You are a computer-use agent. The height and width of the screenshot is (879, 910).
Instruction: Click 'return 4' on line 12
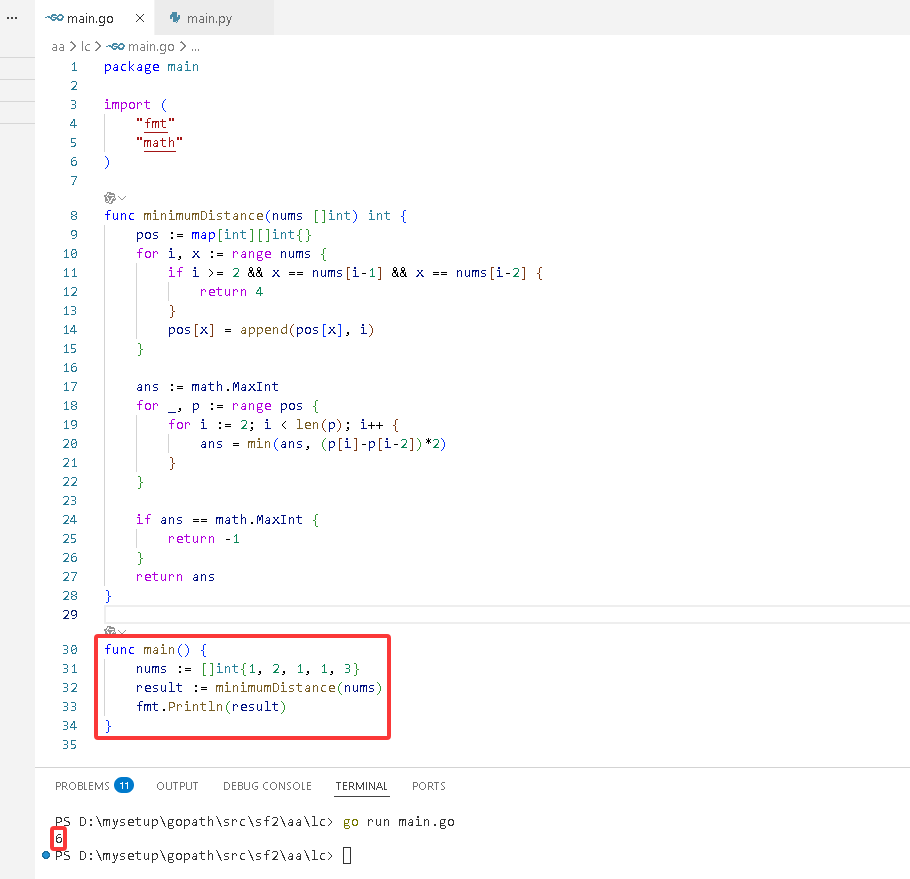point(232,292)
